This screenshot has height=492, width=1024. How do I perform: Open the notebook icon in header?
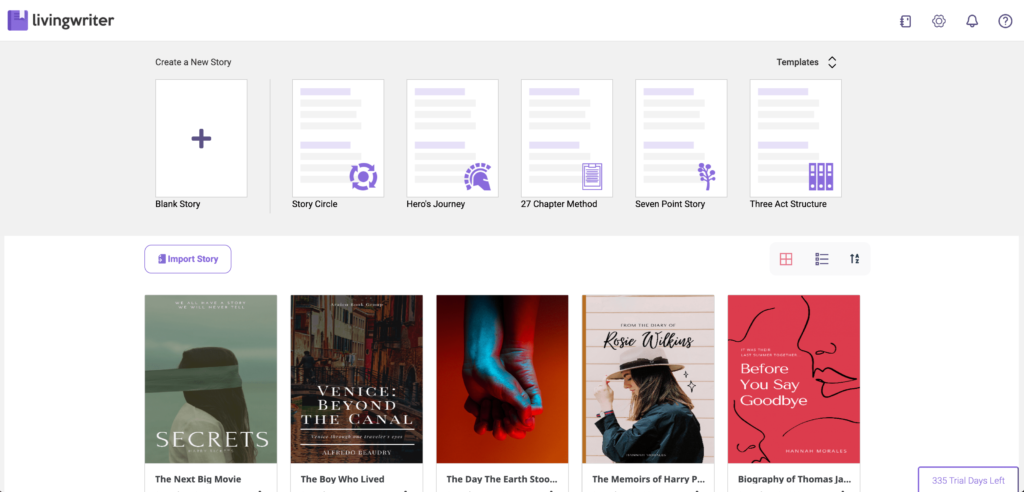click(x=906, y=21)
